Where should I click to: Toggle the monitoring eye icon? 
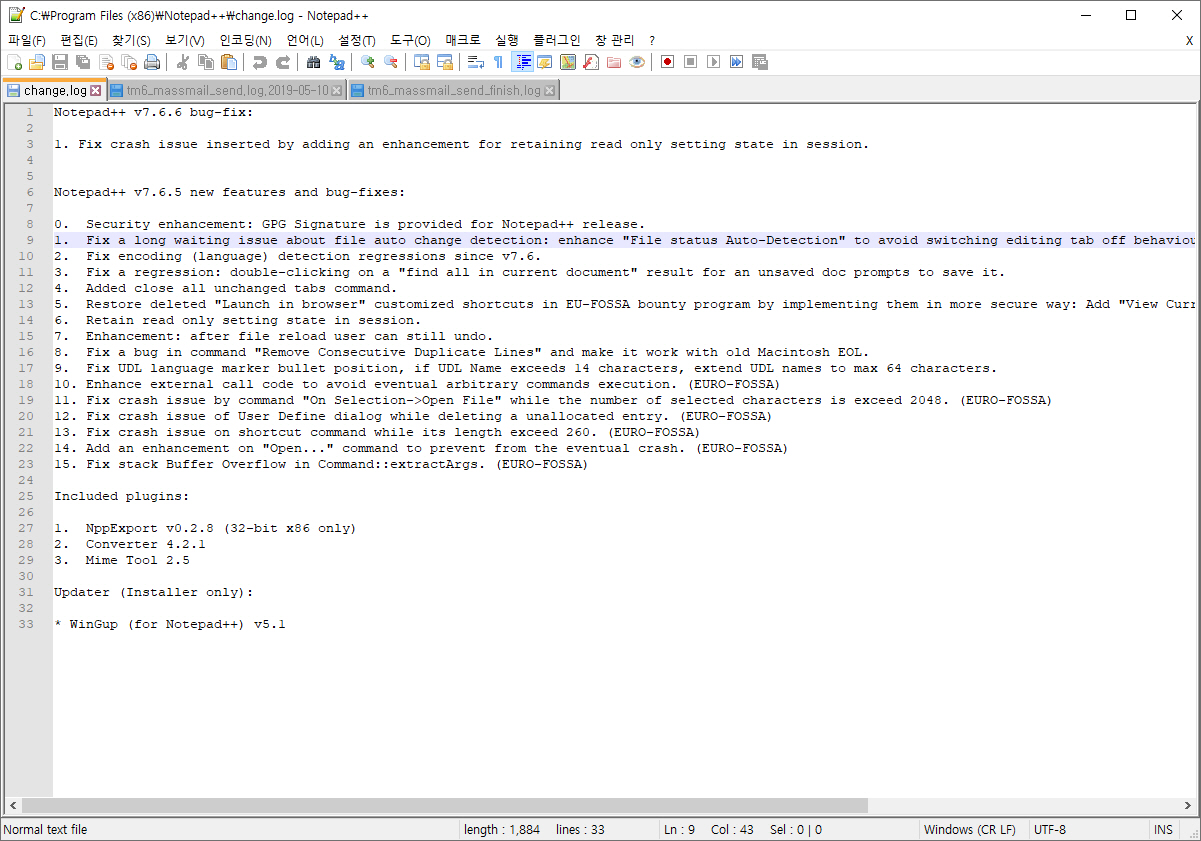tap(637, 62)
